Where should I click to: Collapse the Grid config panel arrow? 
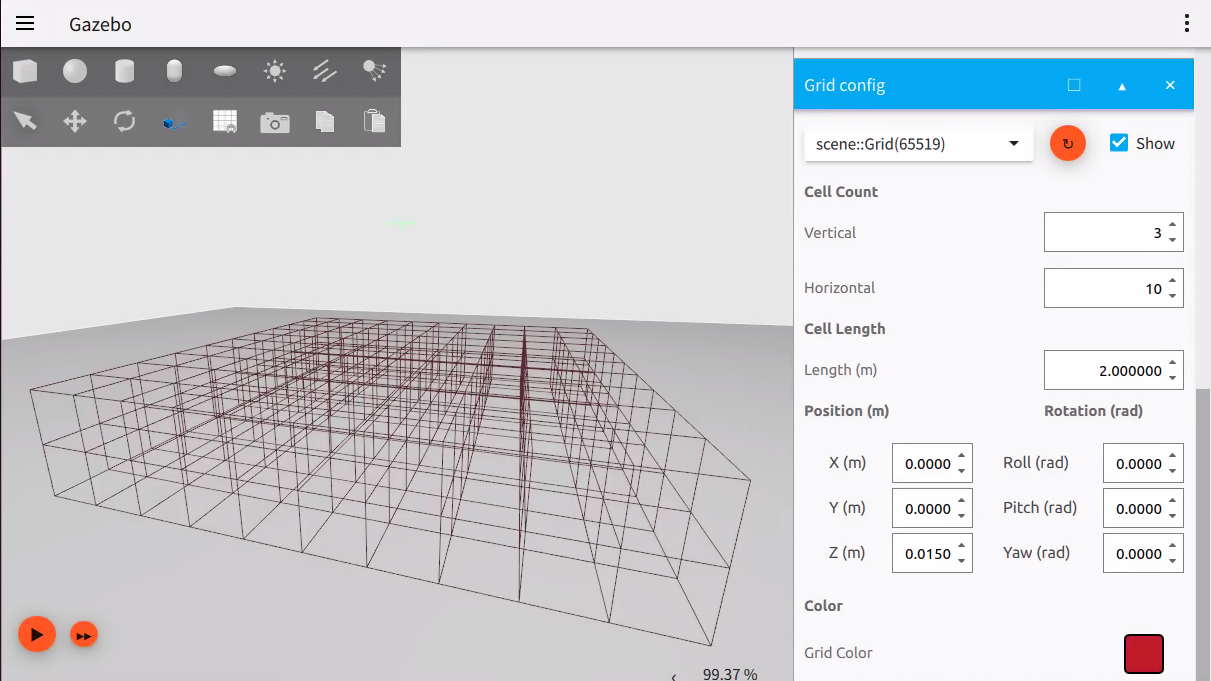click(1122, 86)
